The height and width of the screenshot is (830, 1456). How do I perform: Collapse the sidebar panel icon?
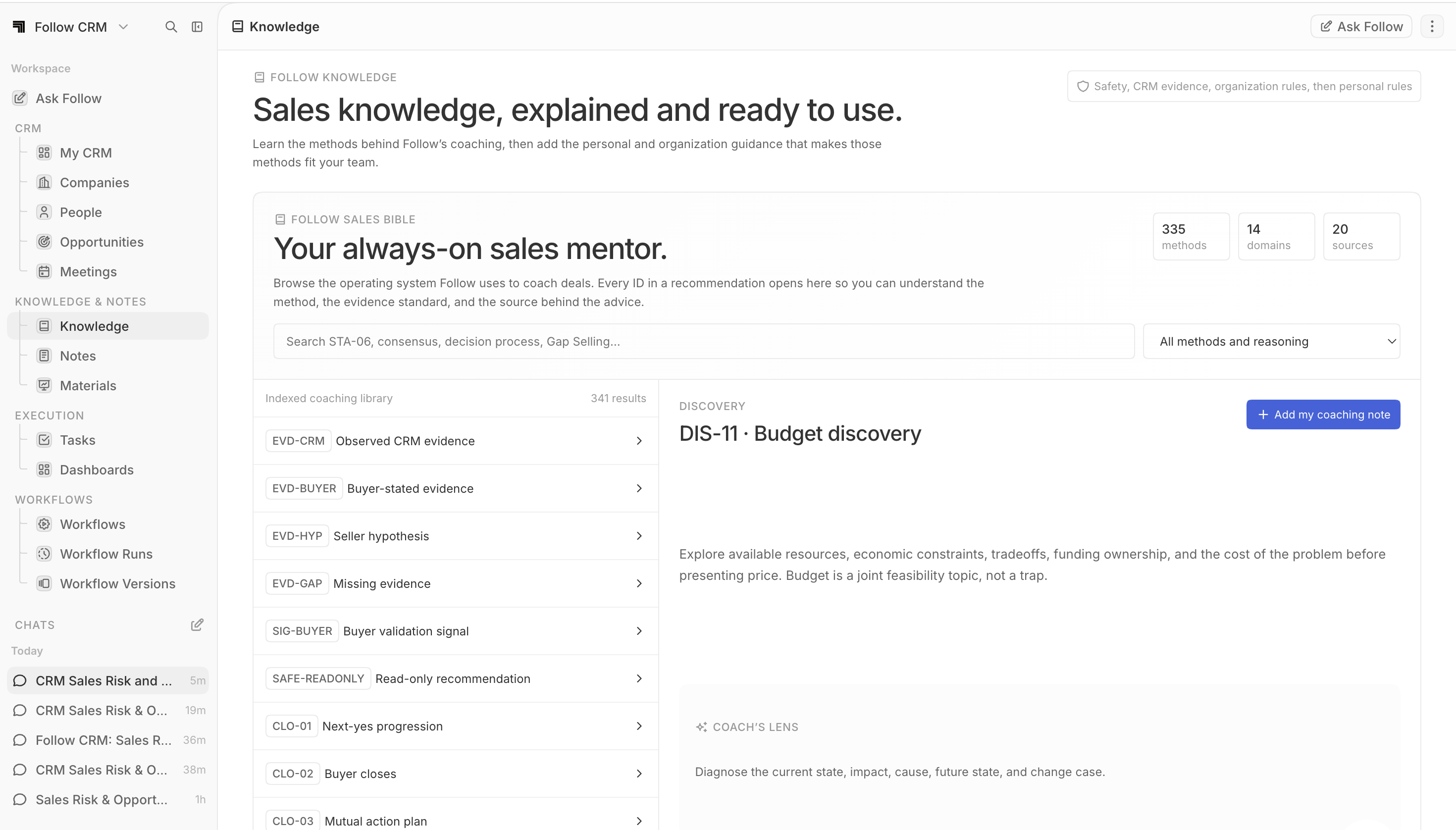tap(197, 27)
